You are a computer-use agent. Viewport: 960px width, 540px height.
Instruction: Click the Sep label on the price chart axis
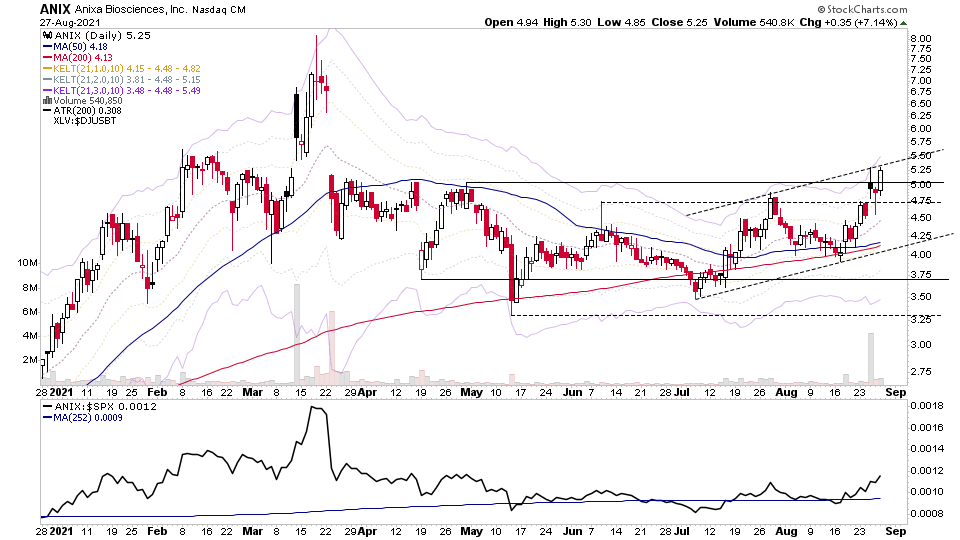coord(896,392)
